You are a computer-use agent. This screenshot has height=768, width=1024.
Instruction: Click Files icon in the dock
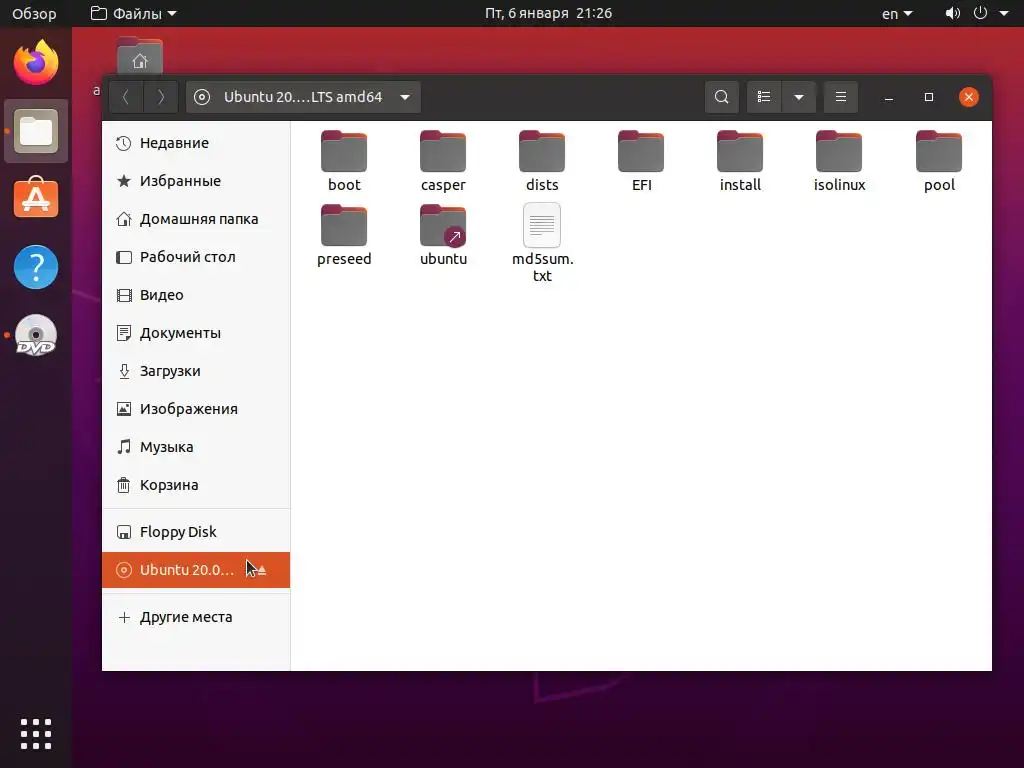click(36, 131)
